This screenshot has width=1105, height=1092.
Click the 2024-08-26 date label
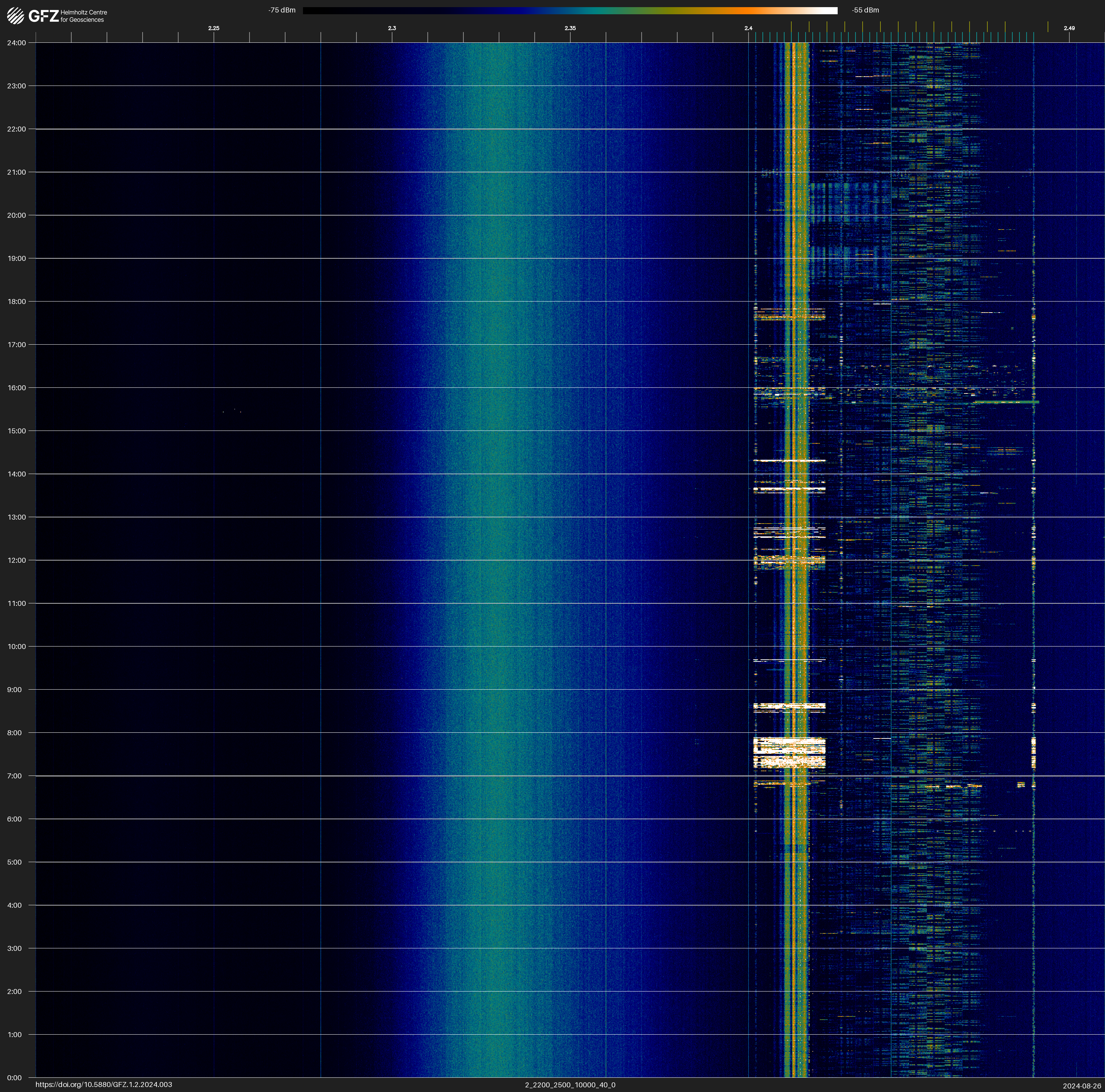[1081, 1086]
